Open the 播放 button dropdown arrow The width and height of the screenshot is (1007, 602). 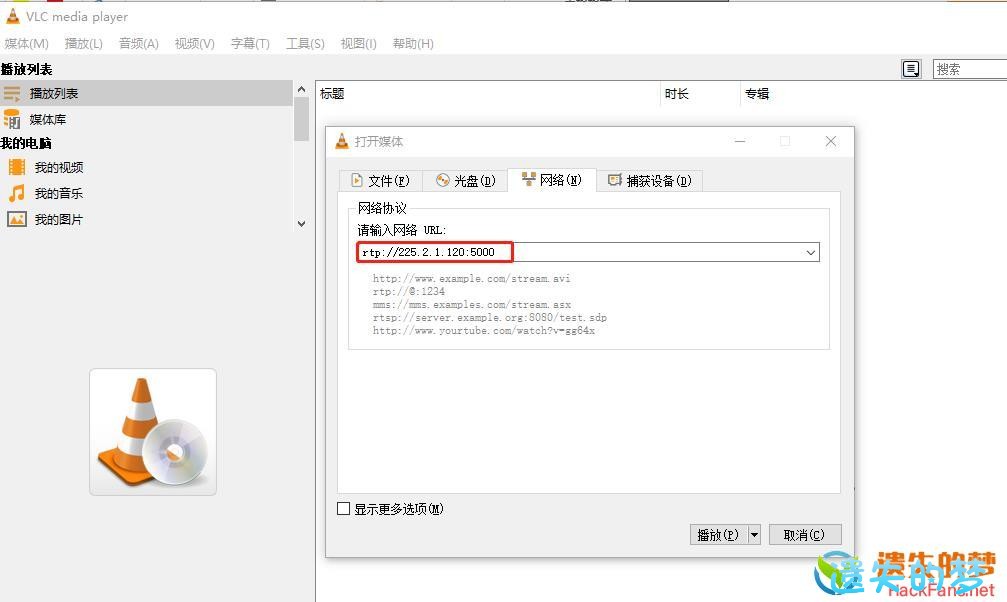click(x=755, y=535)
